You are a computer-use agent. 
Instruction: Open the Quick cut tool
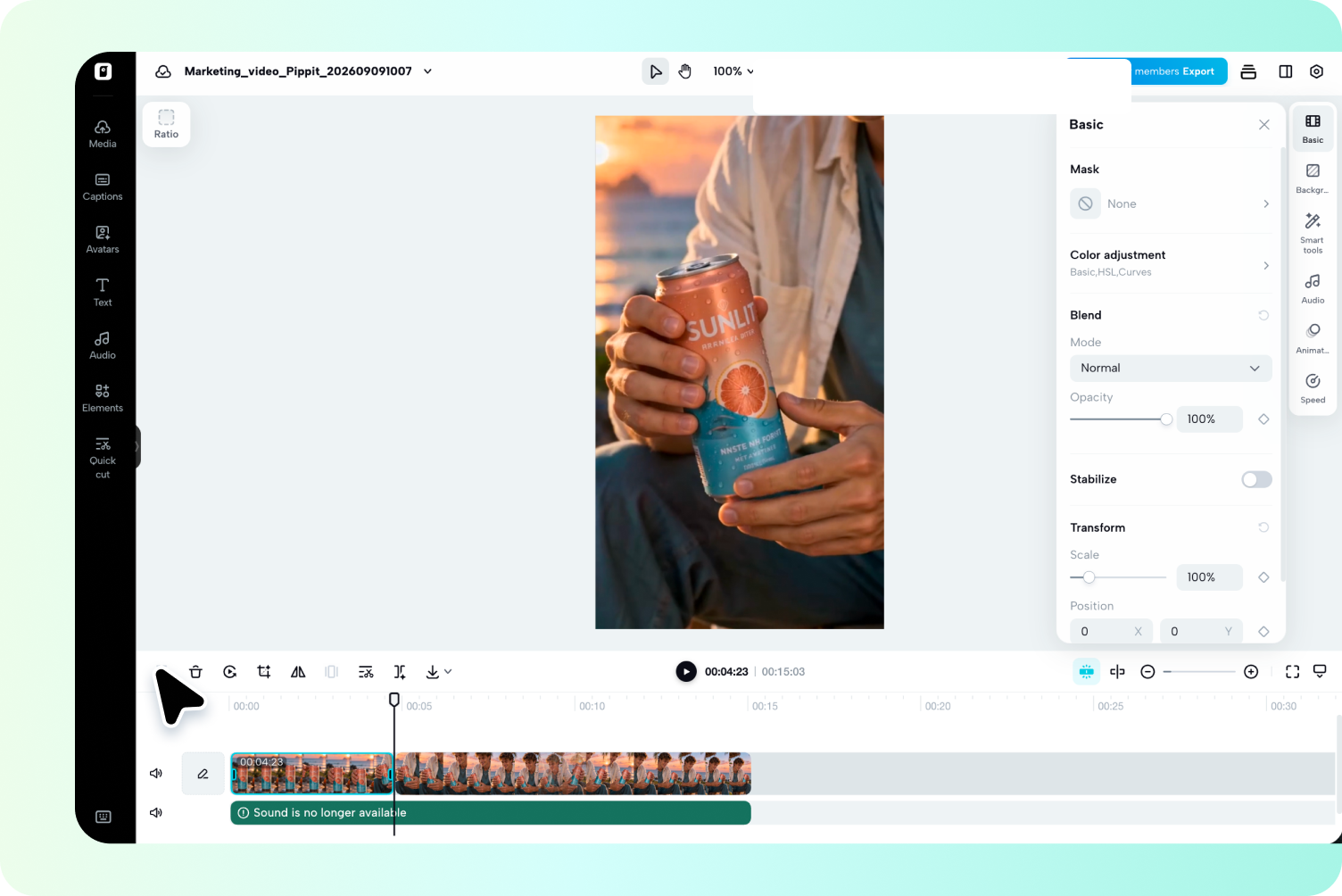pos(103,457)
